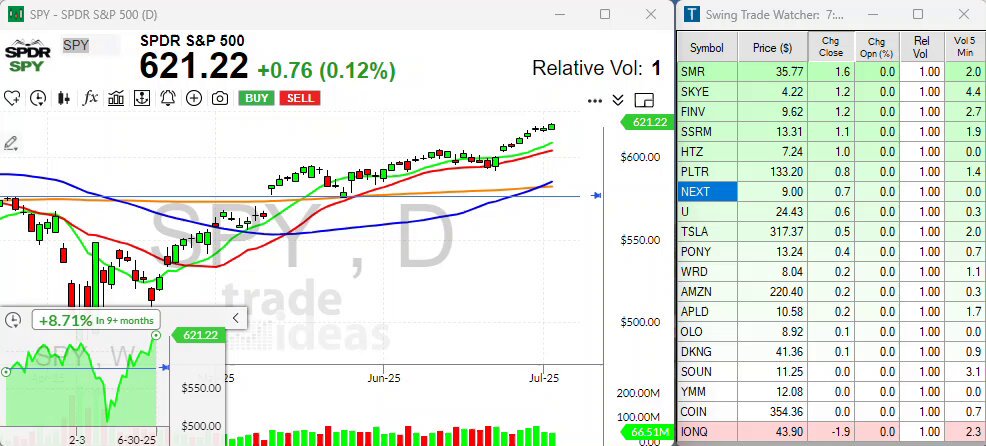The height and width of the screenshot is (446, 986).
Task: Sort by the Price ($) column header
Action: 773,48
